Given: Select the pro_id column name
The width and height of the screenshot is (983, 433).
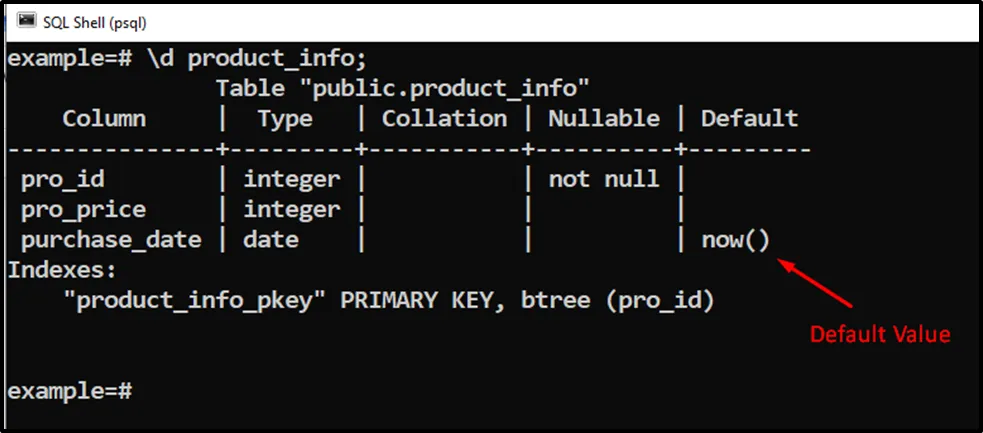Looking at the screenshot, I should tap(62, 179).
